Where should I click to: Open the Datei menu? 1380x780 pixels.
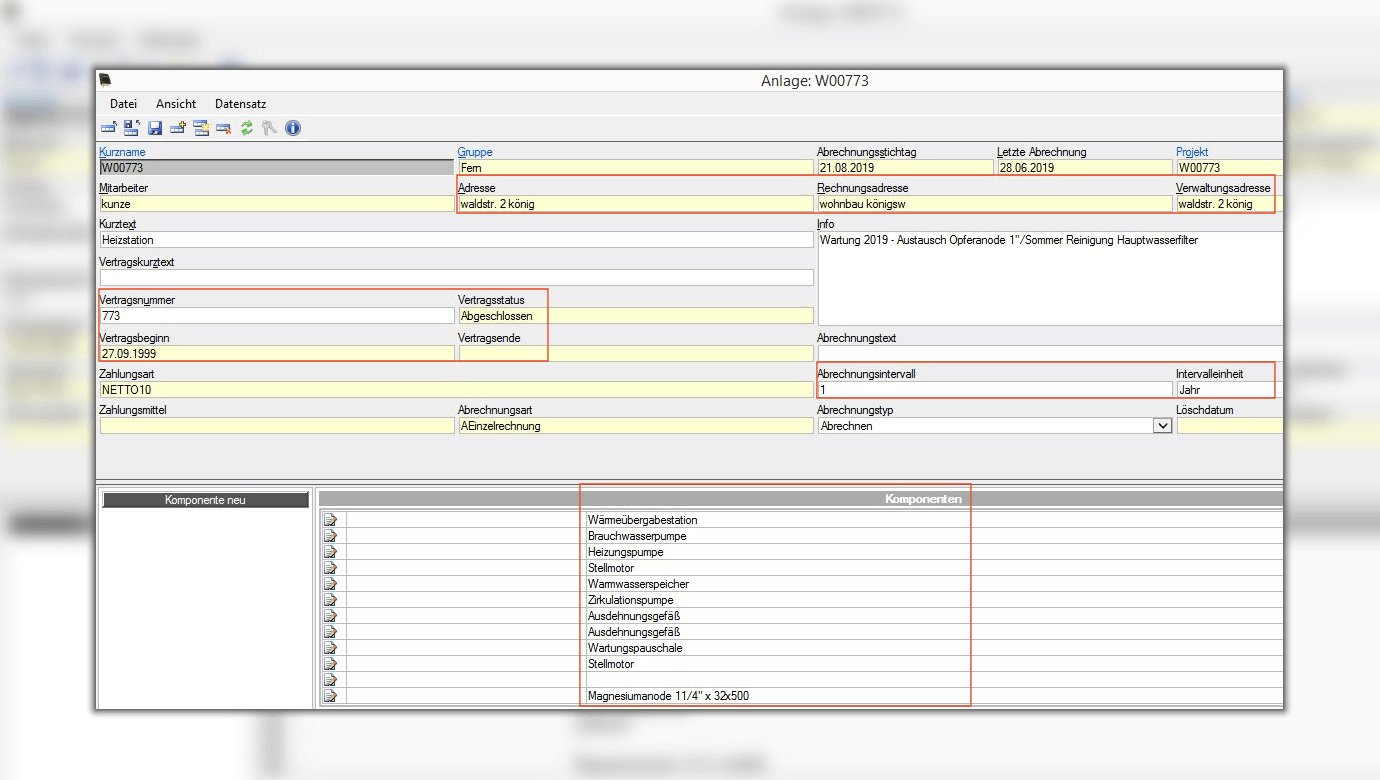click(x=123, y=104)
